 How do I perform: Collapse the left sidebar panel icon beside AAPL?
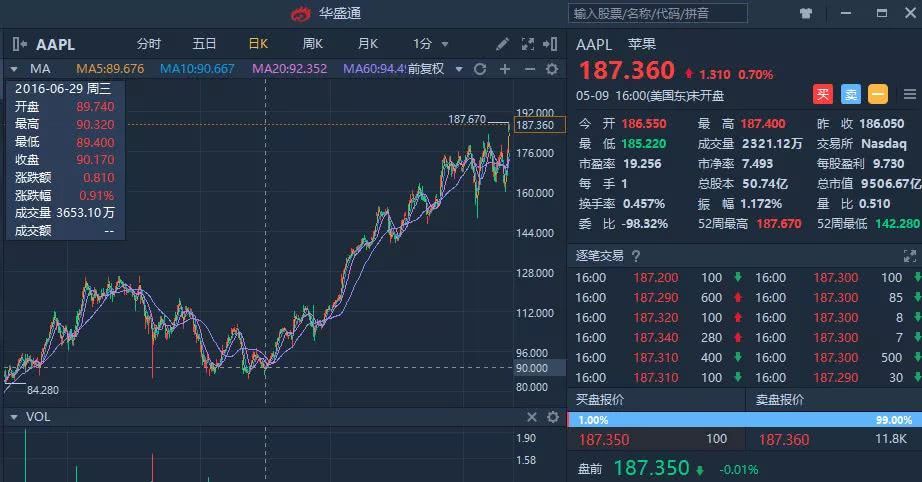point(19,44)
